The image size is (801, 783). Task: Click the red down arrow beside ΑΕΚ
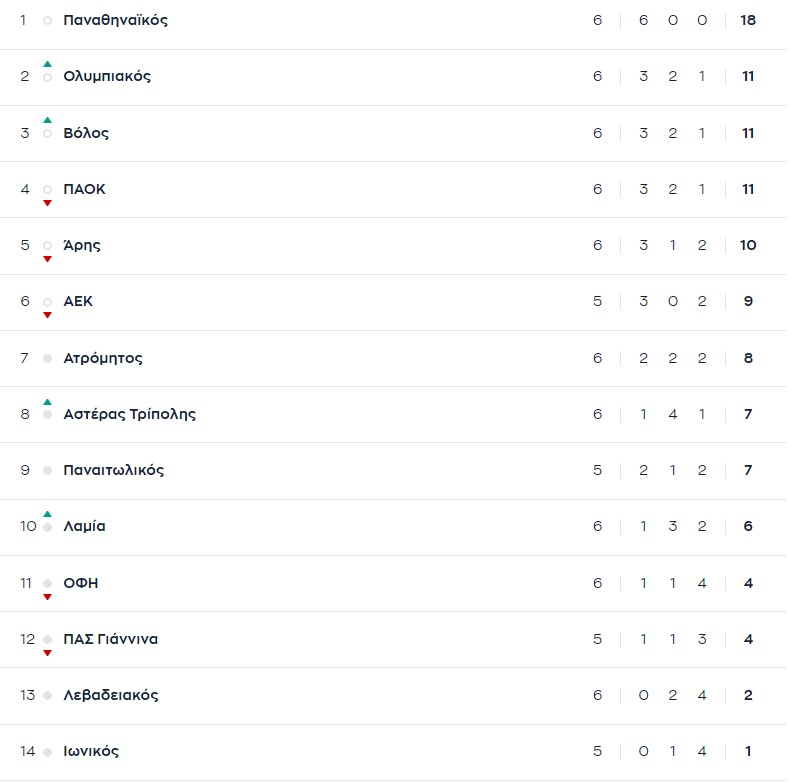[47, 315]
